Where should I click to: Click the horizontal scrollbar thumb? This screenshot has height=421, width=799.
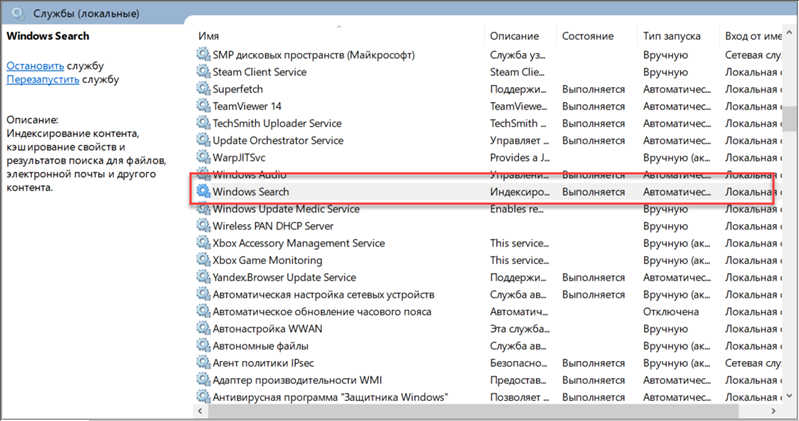point(473,411)
